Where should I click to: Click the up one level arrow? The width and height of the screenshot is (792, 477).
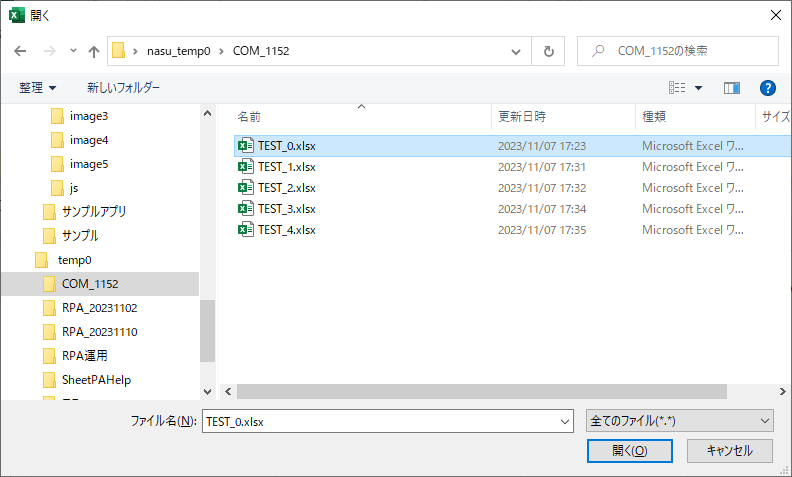(94, 51)
